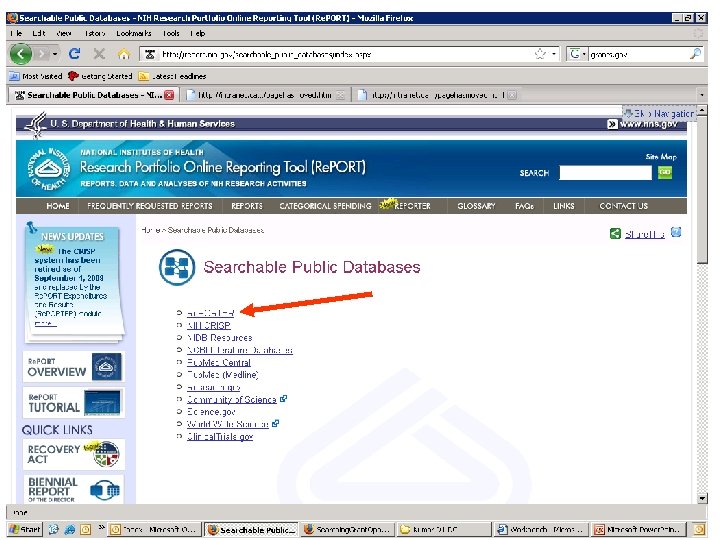Image resolution: width=720 pixels, height=540 pixels.
Task: Open the search engine selector dropdown
Action: coord(578,54)
